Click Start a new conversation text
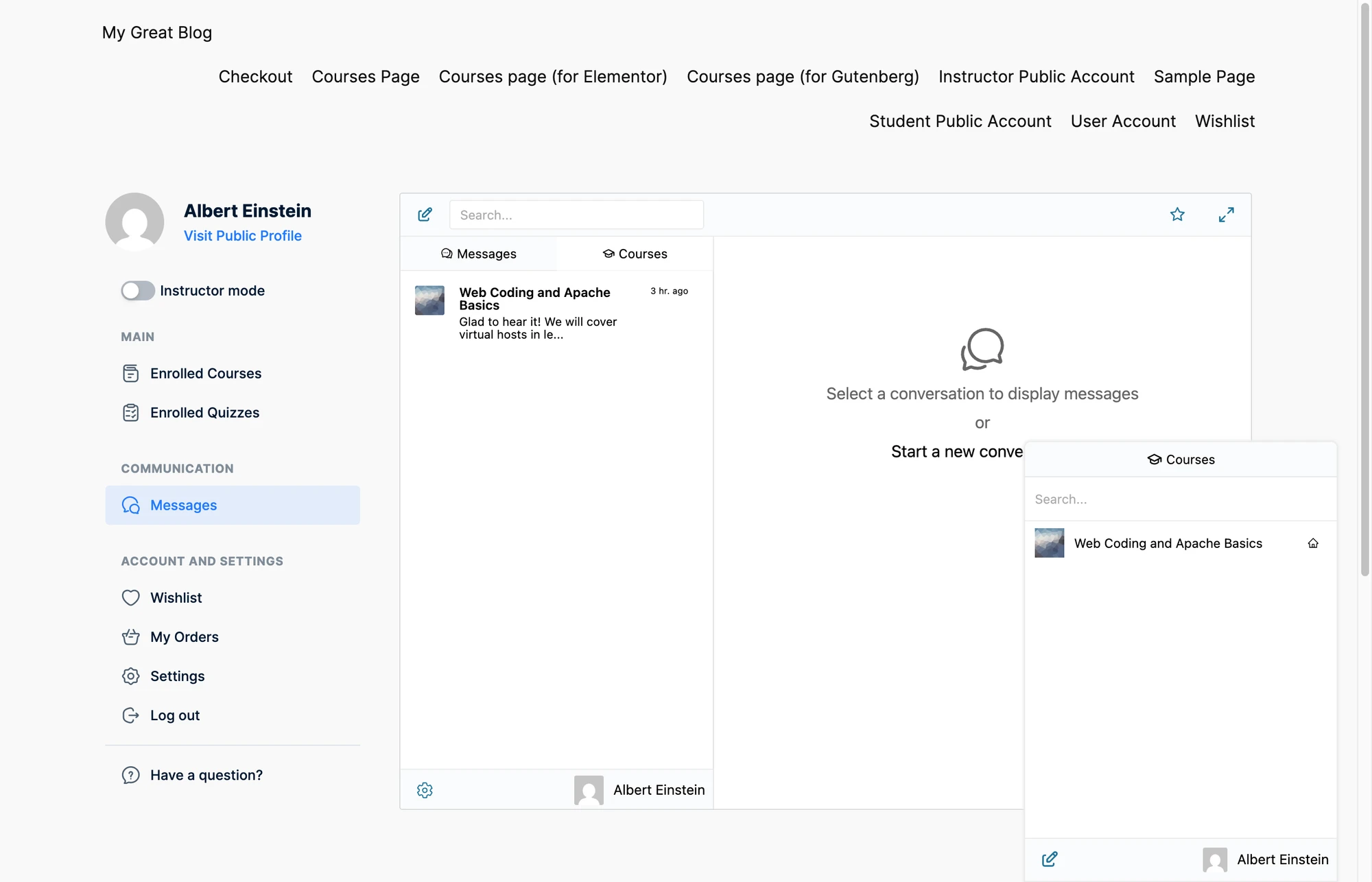This screenshot has width=1372, height=882. click(x=957, y=451)
